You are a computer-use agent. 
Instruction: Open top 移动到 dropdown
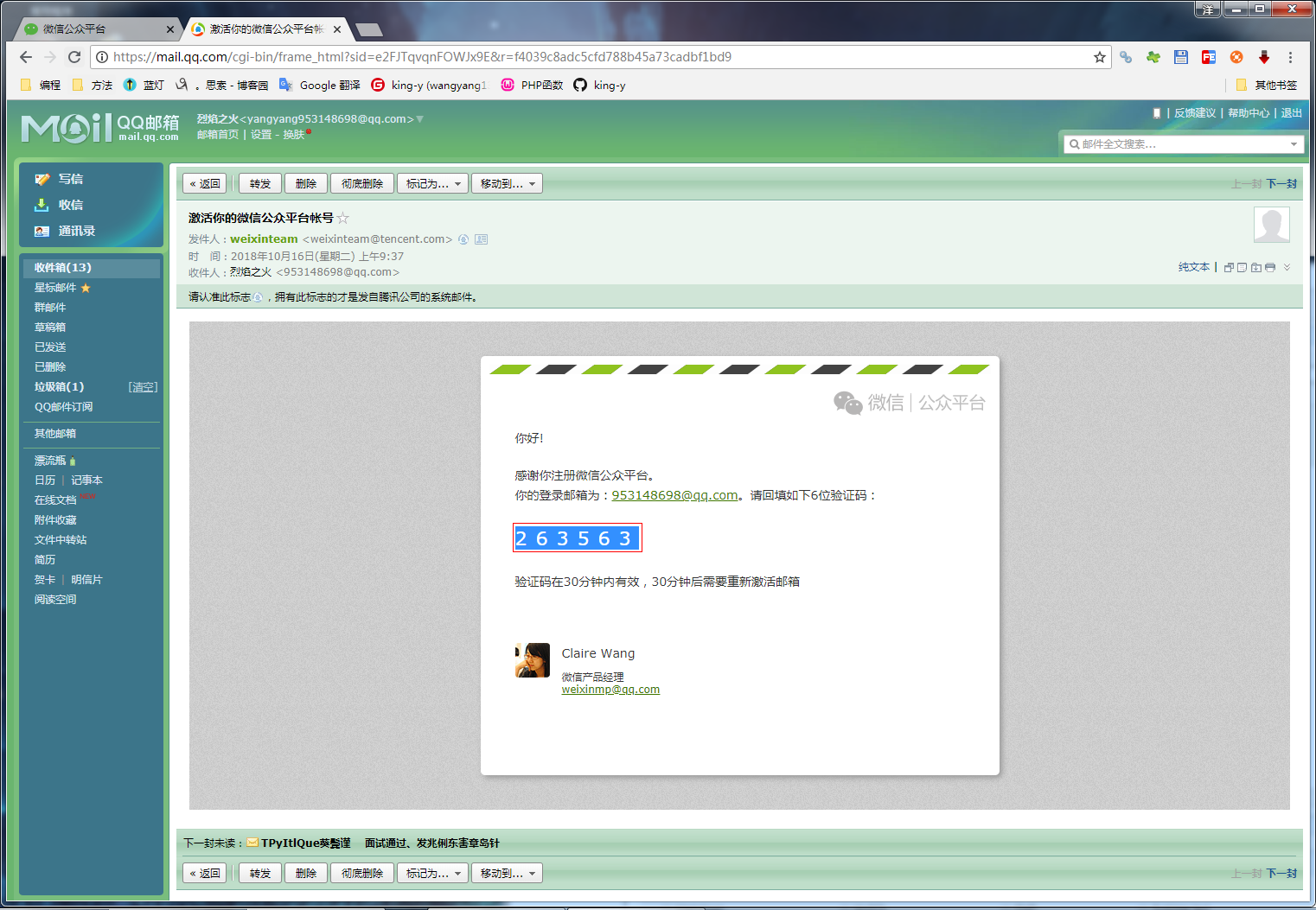[507, 183]
